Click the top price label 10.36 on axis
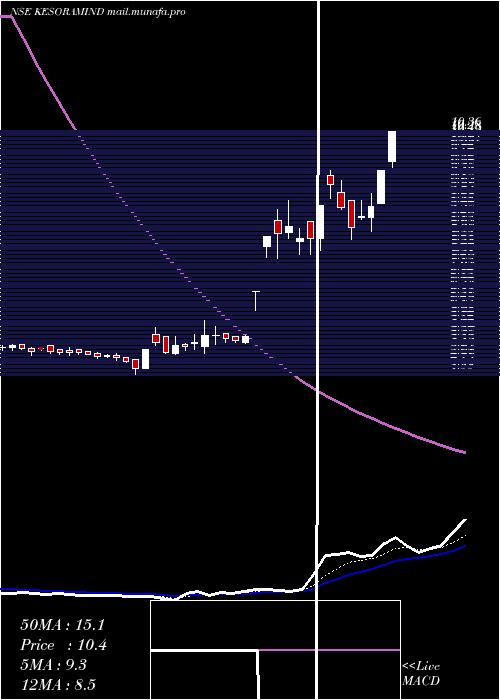The height and width of the screenshot is (700, 500). point(467,123)
